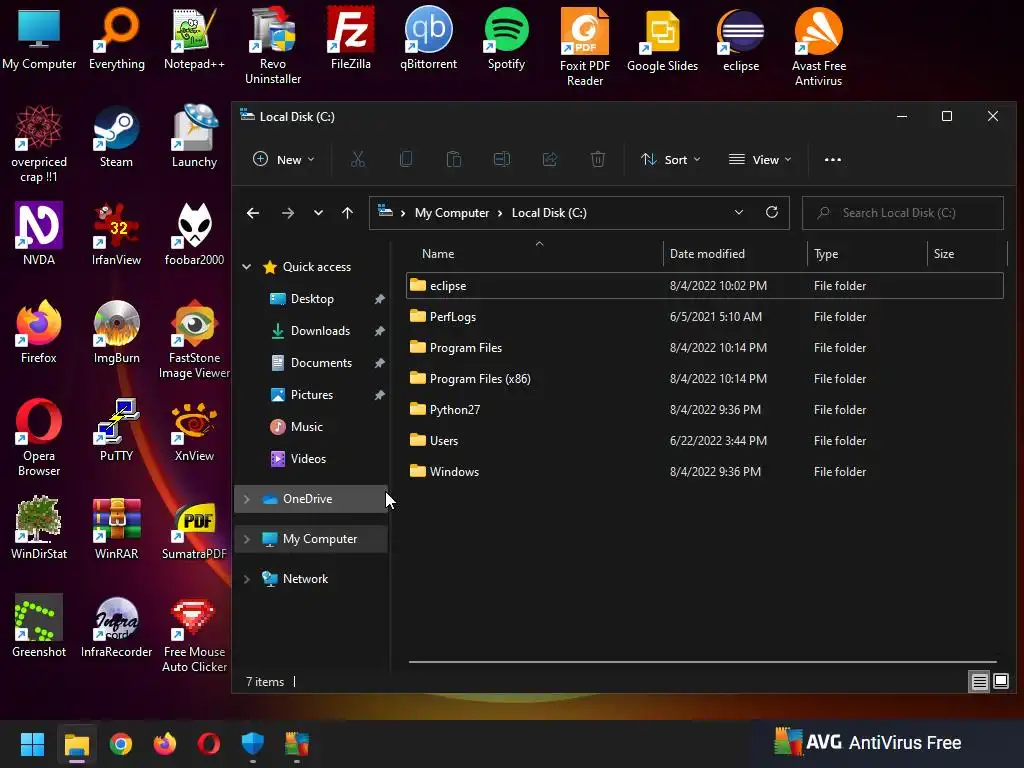Select the Python27 folder row
The width and height of the screenshot is (1024, 768).
point(705,409)
